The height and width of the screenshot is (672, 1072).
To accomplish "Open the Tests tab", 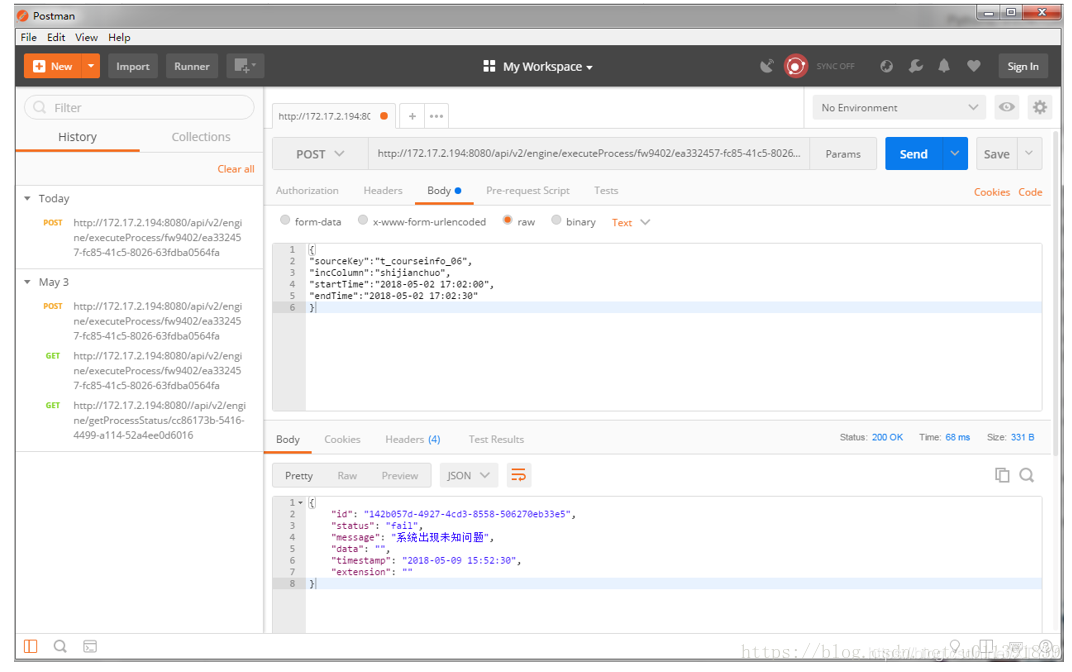I will 606,191.
